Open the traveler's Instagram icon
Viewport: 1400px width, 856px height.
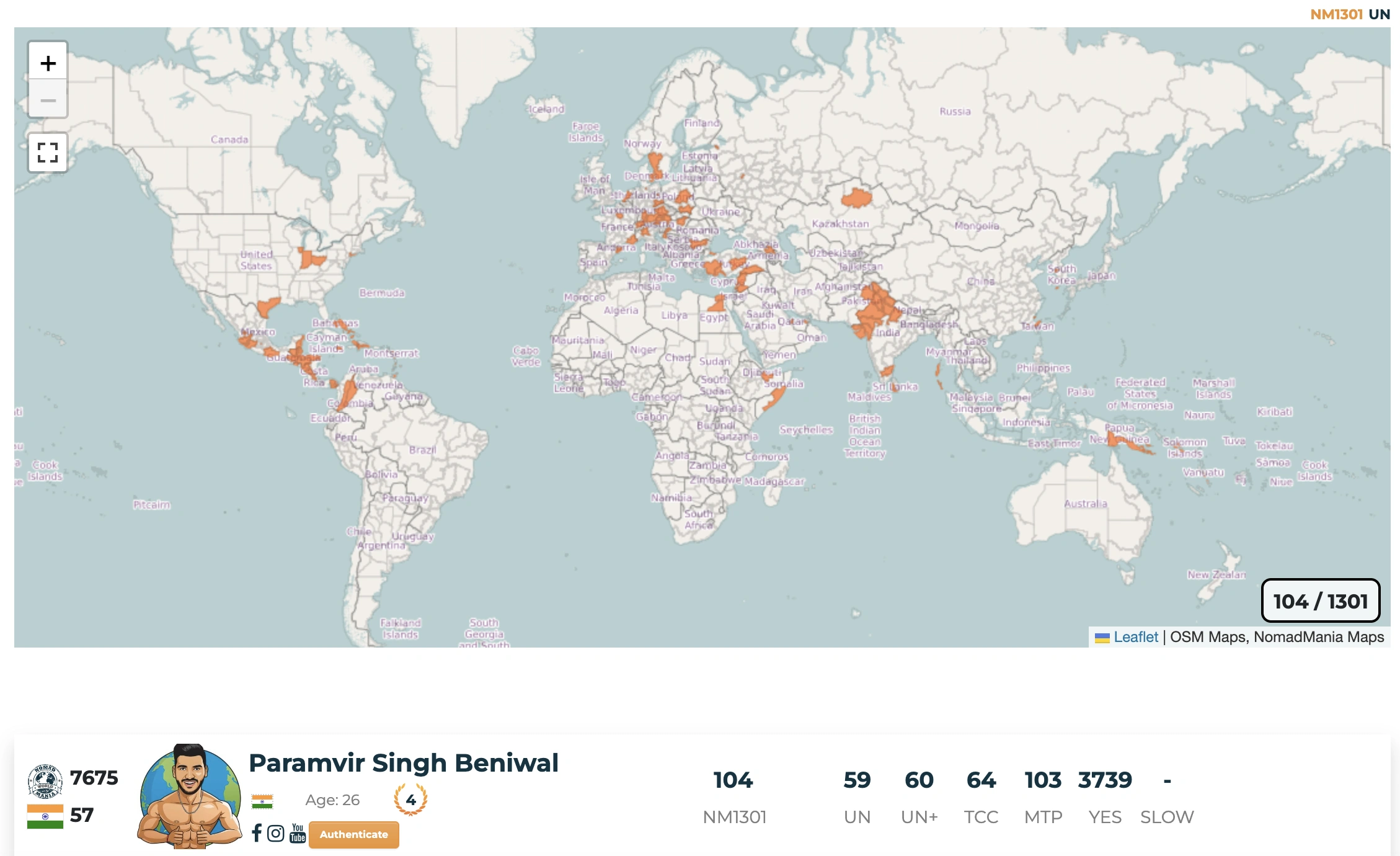276,833
